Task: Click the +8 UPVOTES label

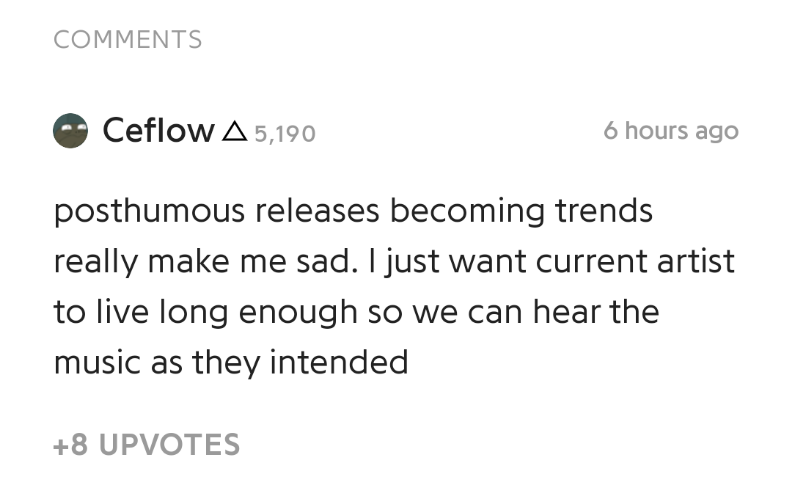Action: pyautogui.click(x=146, y=444)
